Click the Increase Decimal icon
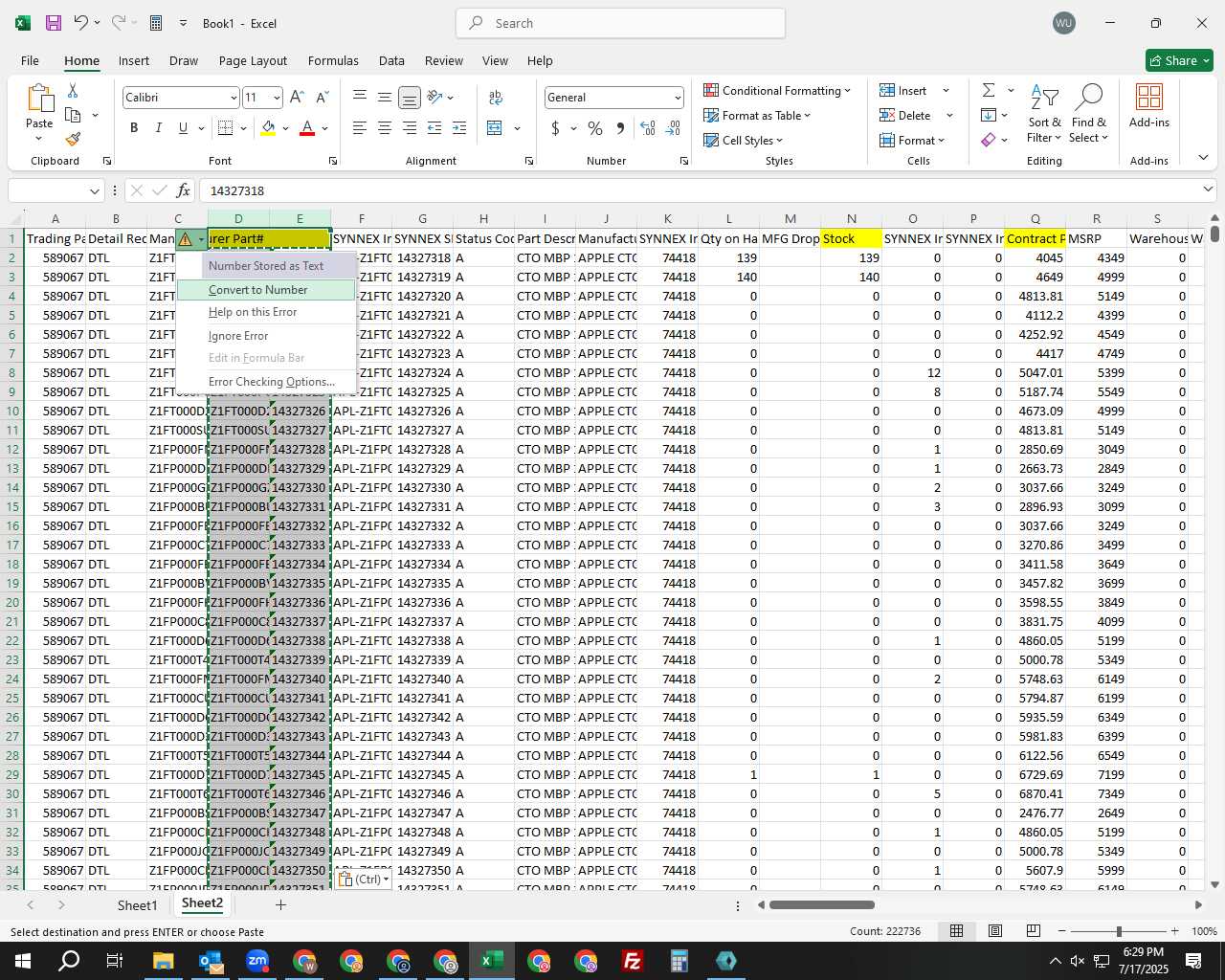This screenshot has height=980, width=1225. coord(648,128)
